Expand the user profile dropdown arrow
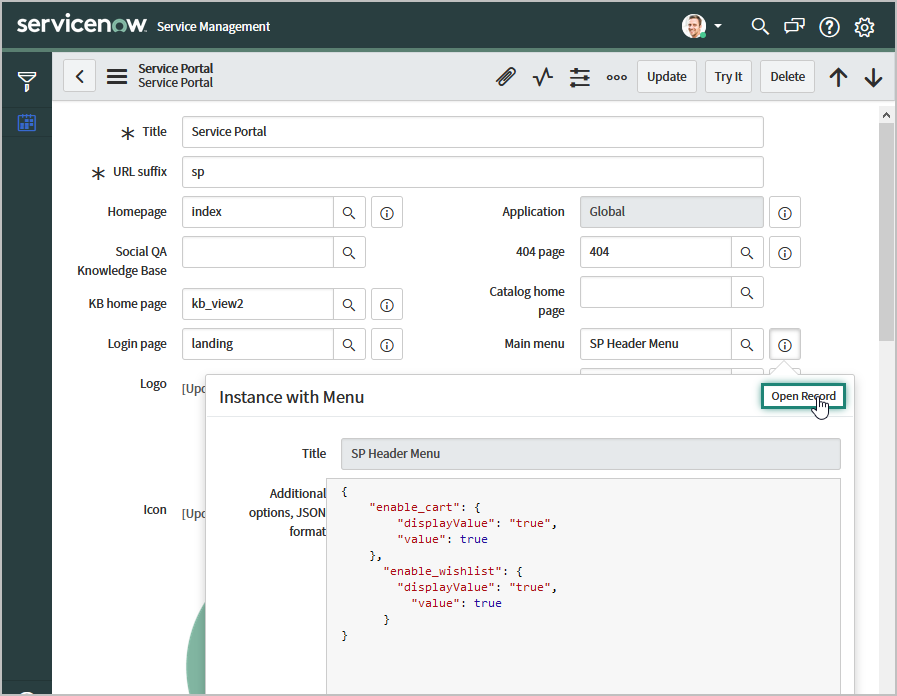 click(x=718, y=26)
